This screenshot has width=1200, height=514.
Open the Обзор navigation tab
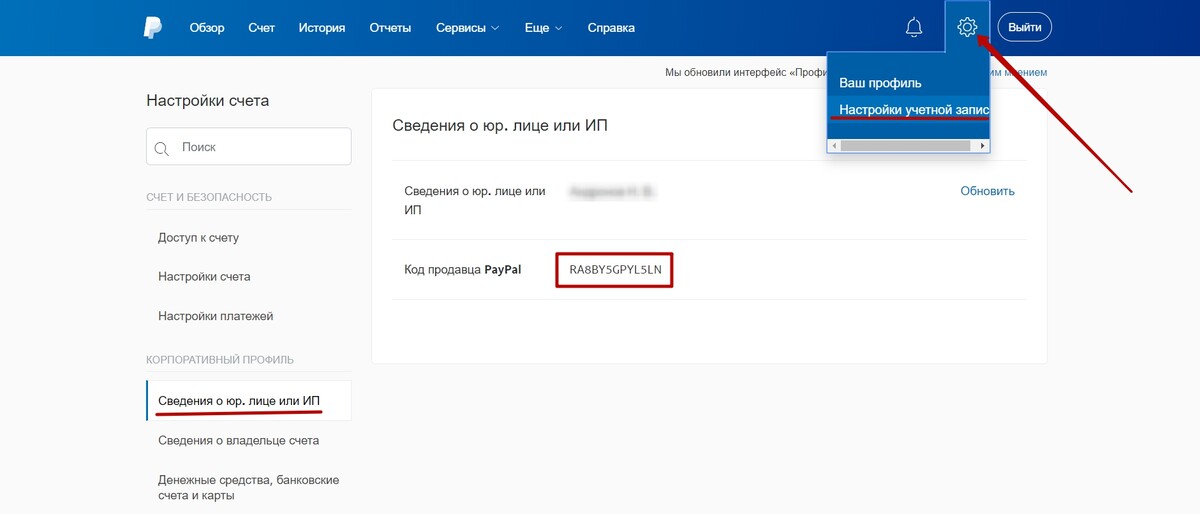(207, 28)
